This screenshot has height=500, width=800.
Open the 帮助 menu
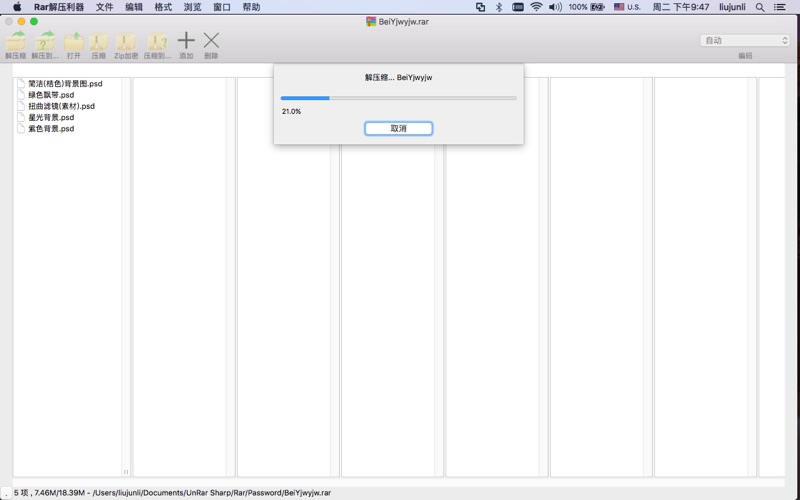click(x=251, y=7)
